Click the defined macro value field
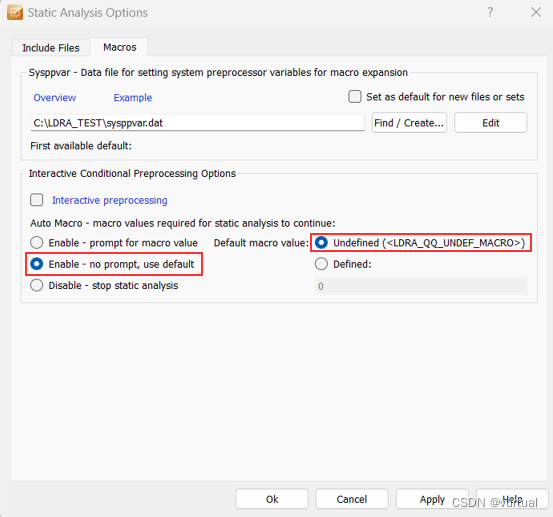 (421, 286)
